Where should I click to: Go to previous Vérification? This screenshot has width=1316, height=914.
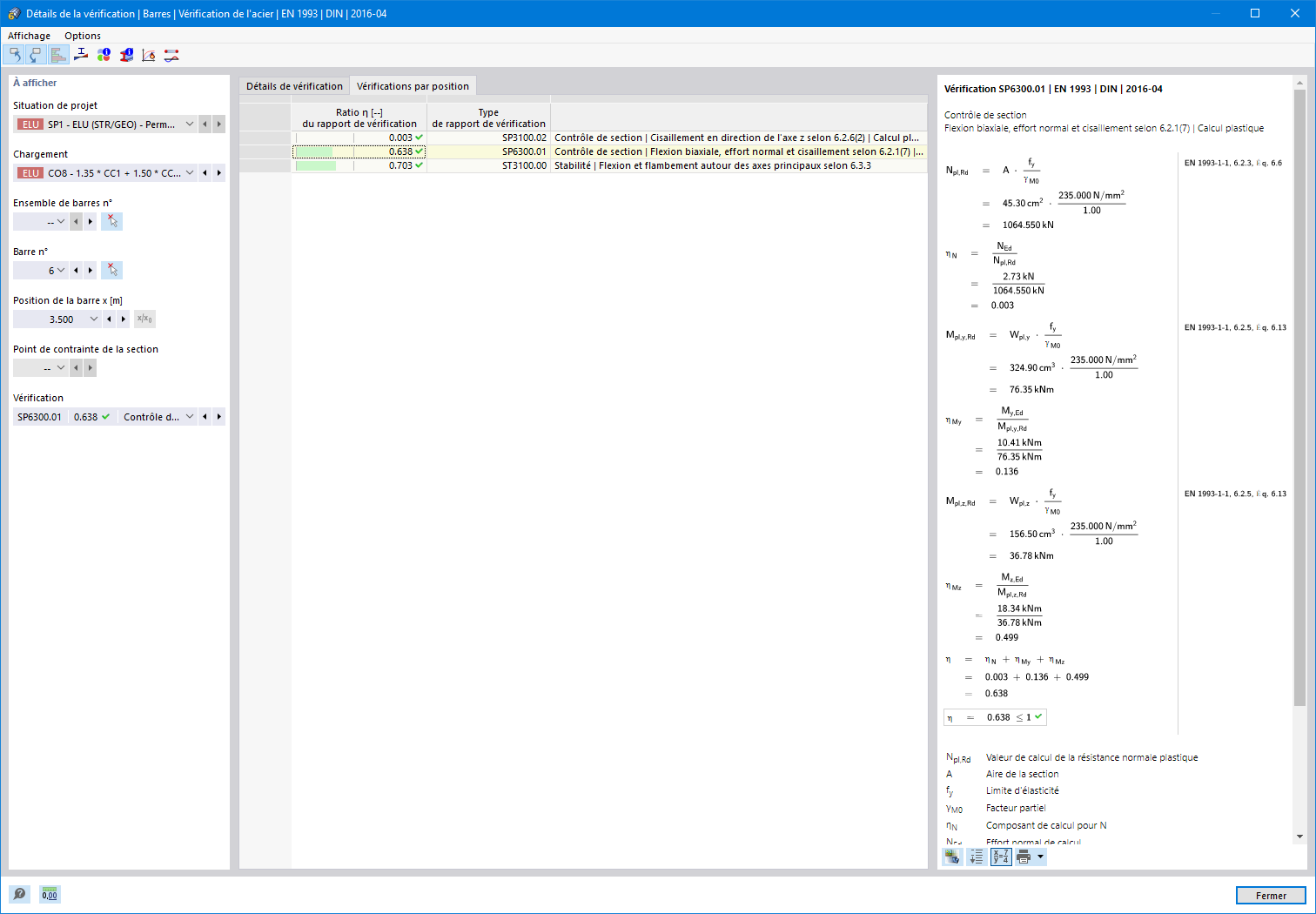click(205, 417)
